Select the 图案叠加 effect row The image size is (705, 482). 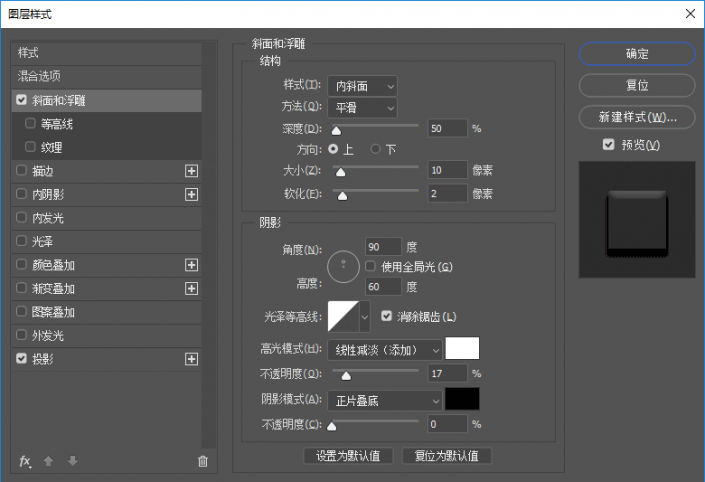point(107,312)
